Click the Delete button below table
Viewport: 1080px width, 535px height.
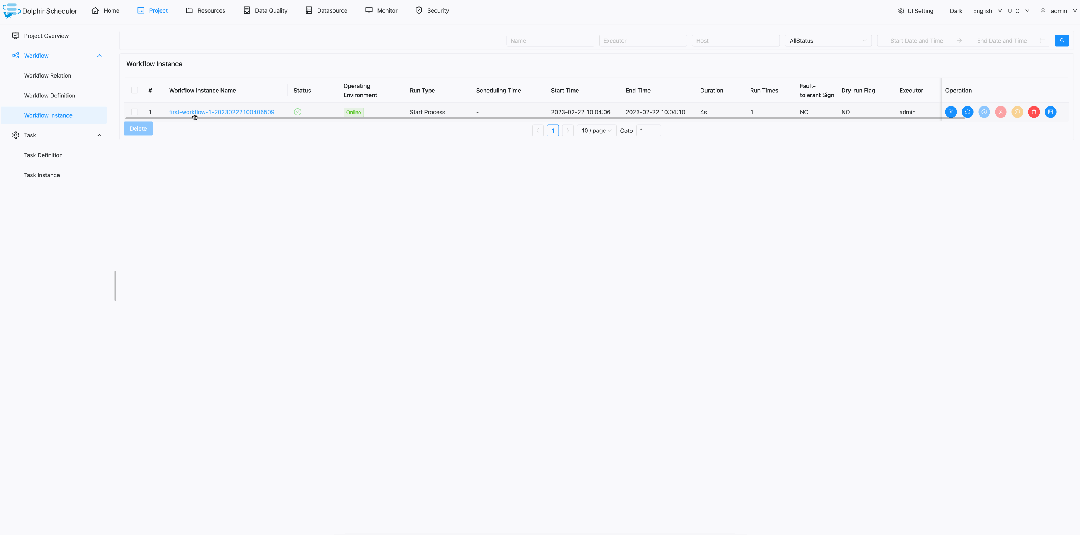138,129
